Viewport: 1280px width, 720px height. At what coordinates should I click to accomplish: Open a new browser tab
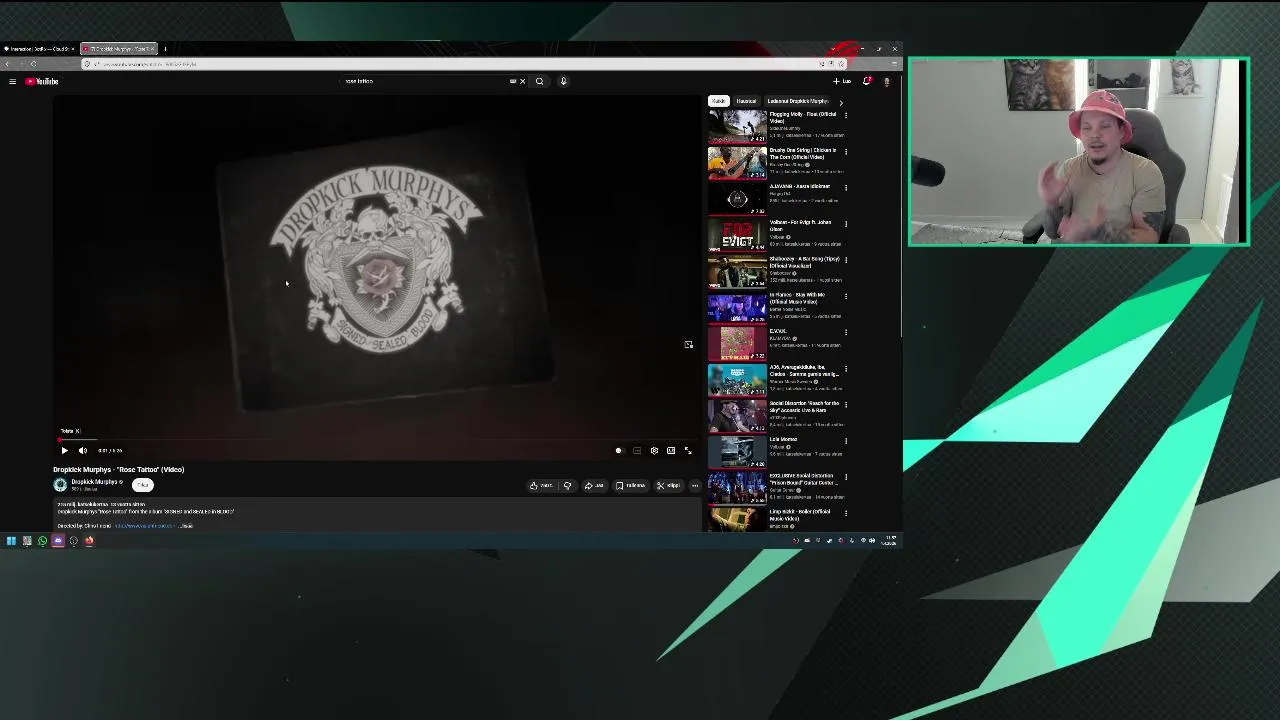[166, 49]
